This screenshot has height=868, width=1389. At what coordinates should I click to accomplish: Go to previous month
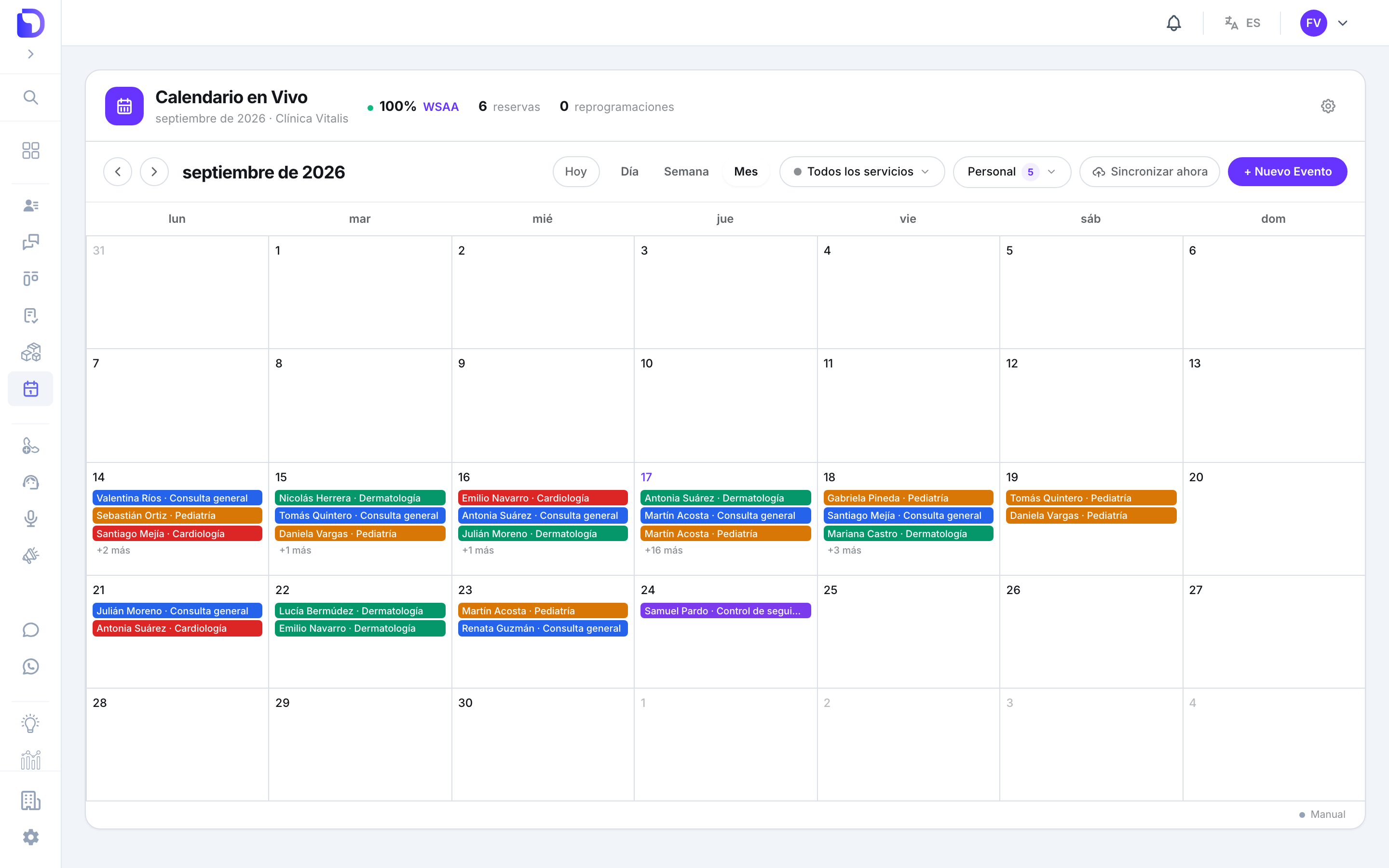(x=118, y=172)
